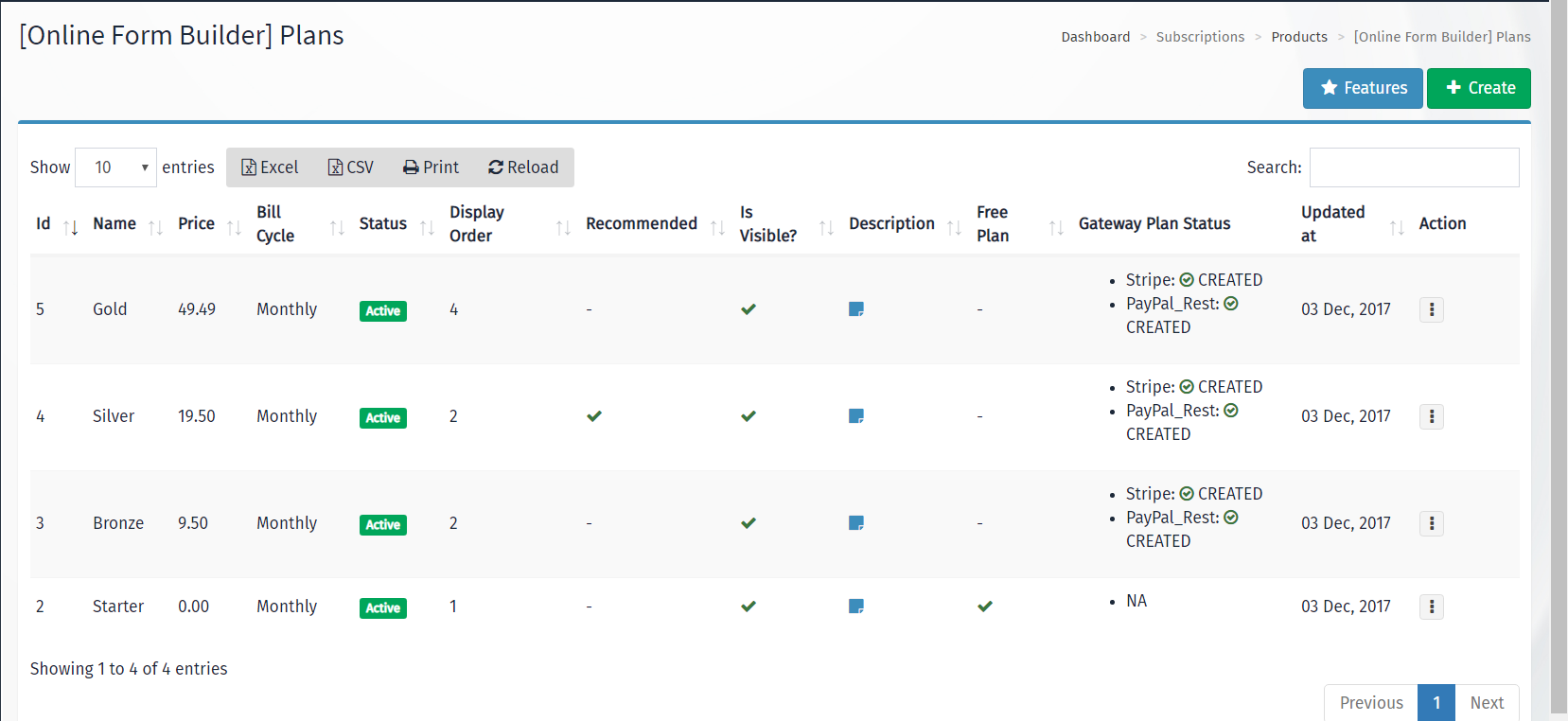The height and width of the screenshot is (721, 1568).
Task: Click the Gold plan Active status badge
Action: click(x=383, y=311)
